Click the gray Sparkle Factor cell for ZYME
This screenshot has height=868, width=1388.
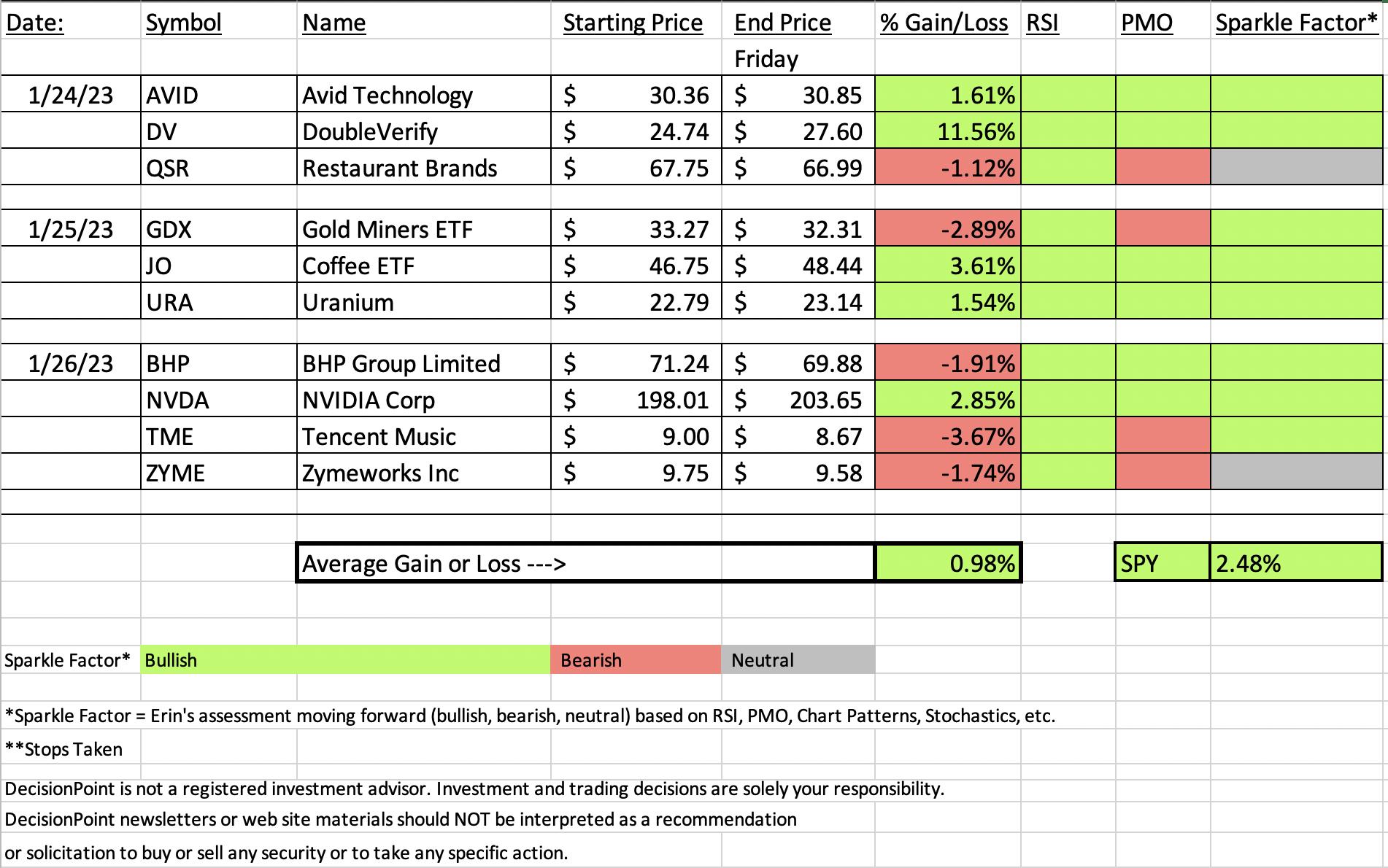pyautogui.click(x=1297, y=473)
